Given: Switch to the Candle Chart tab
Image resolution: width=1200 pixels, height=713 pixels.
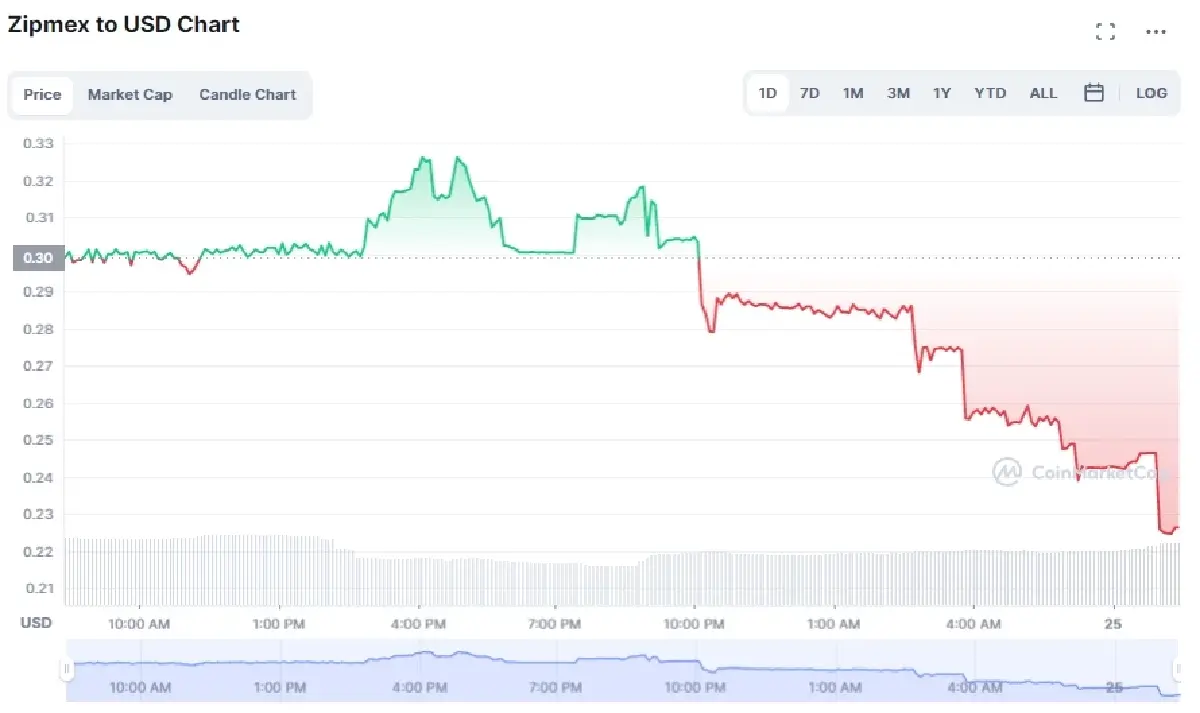Looking at the screenshot, I should pyautogui.click(x=247, y=94).
